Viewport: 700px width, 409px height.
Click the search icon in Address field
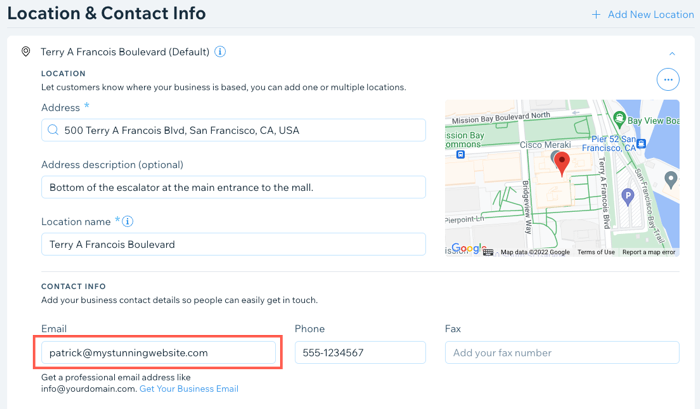point(53,130)
